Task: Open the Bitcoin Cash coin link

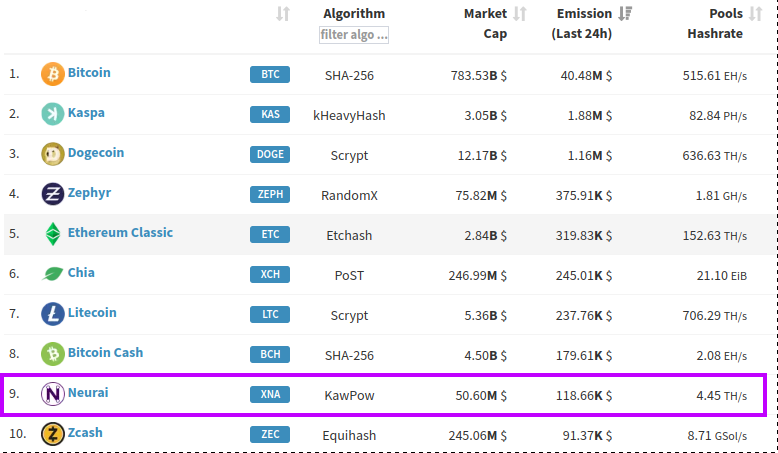Action: point(106,352)
